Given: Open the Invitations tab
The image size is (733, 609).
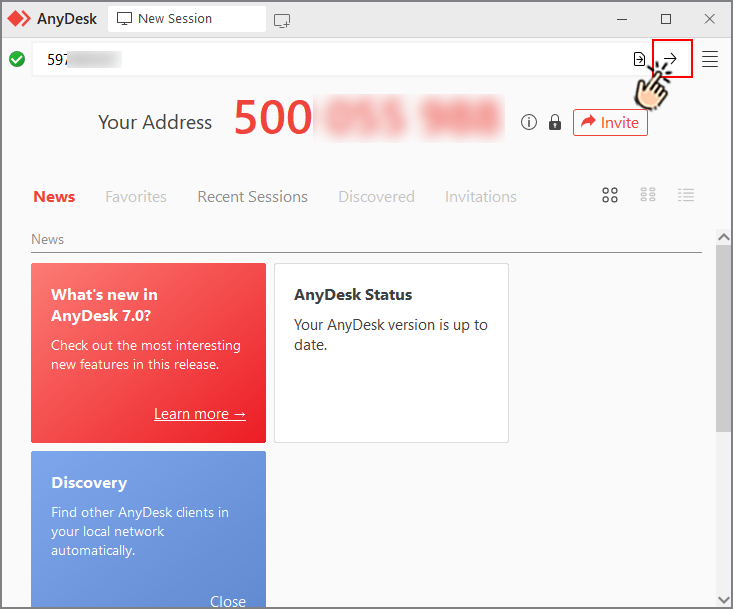Looking at the screenshot, I should 481,197.
